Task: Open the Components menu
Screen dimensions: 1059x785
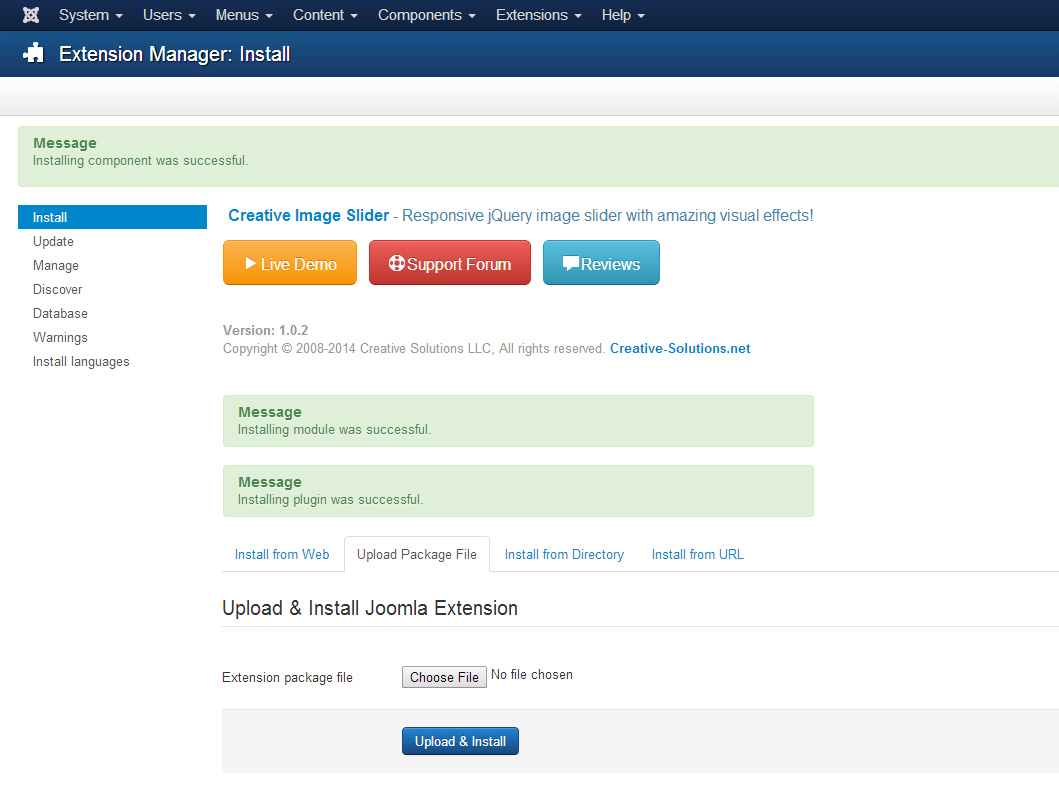Action: 427,15
